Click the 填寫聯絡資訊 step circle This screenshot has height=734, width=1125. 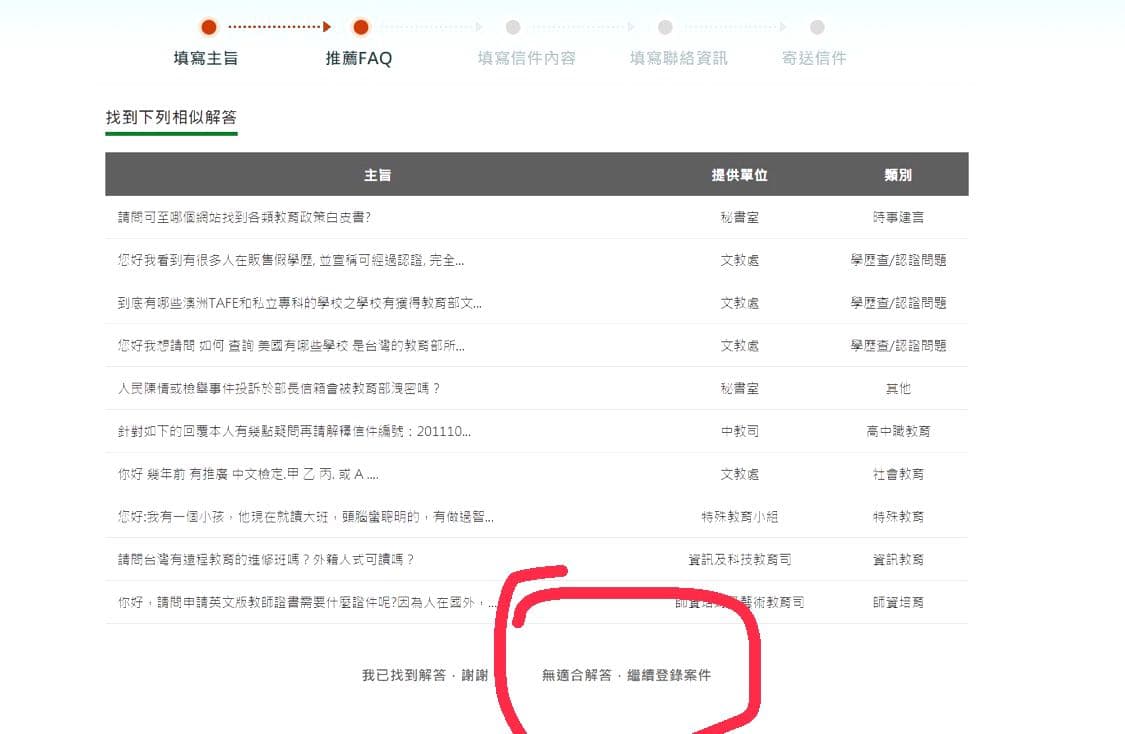(665, 27)
